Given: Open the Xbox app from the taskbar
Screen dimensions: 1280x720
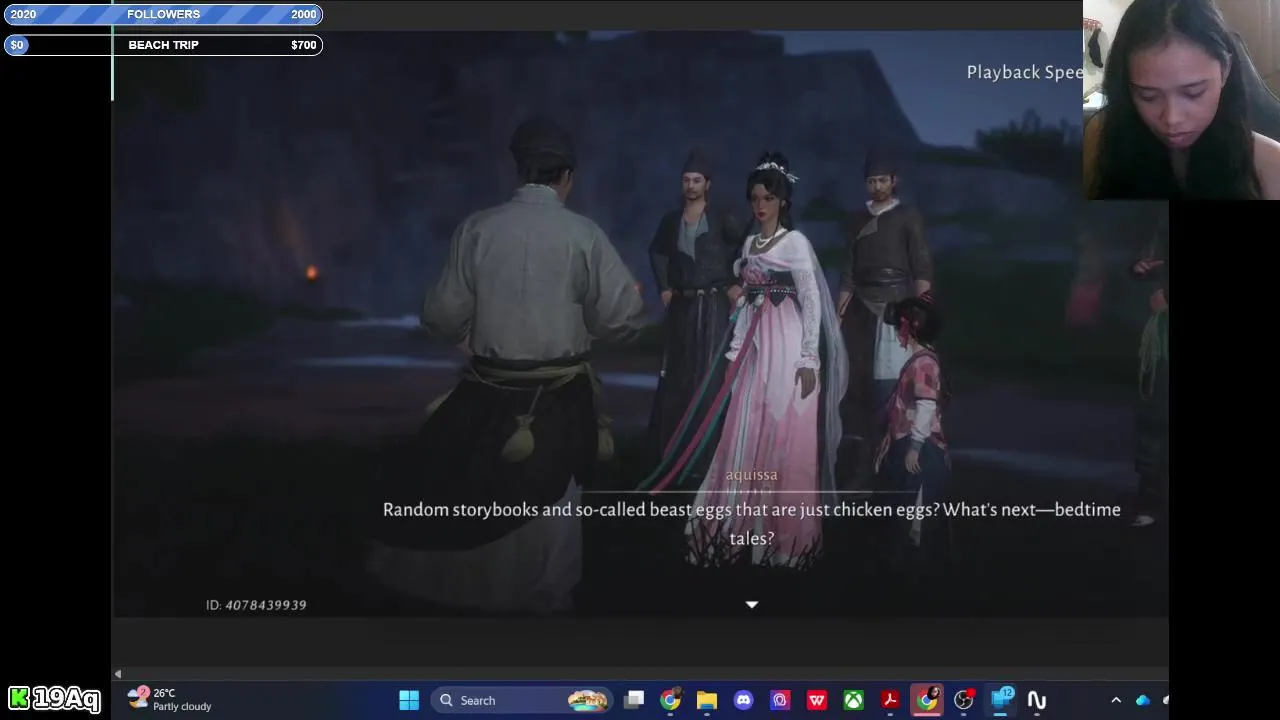Looking at the screenshot, I should [853, 700].
